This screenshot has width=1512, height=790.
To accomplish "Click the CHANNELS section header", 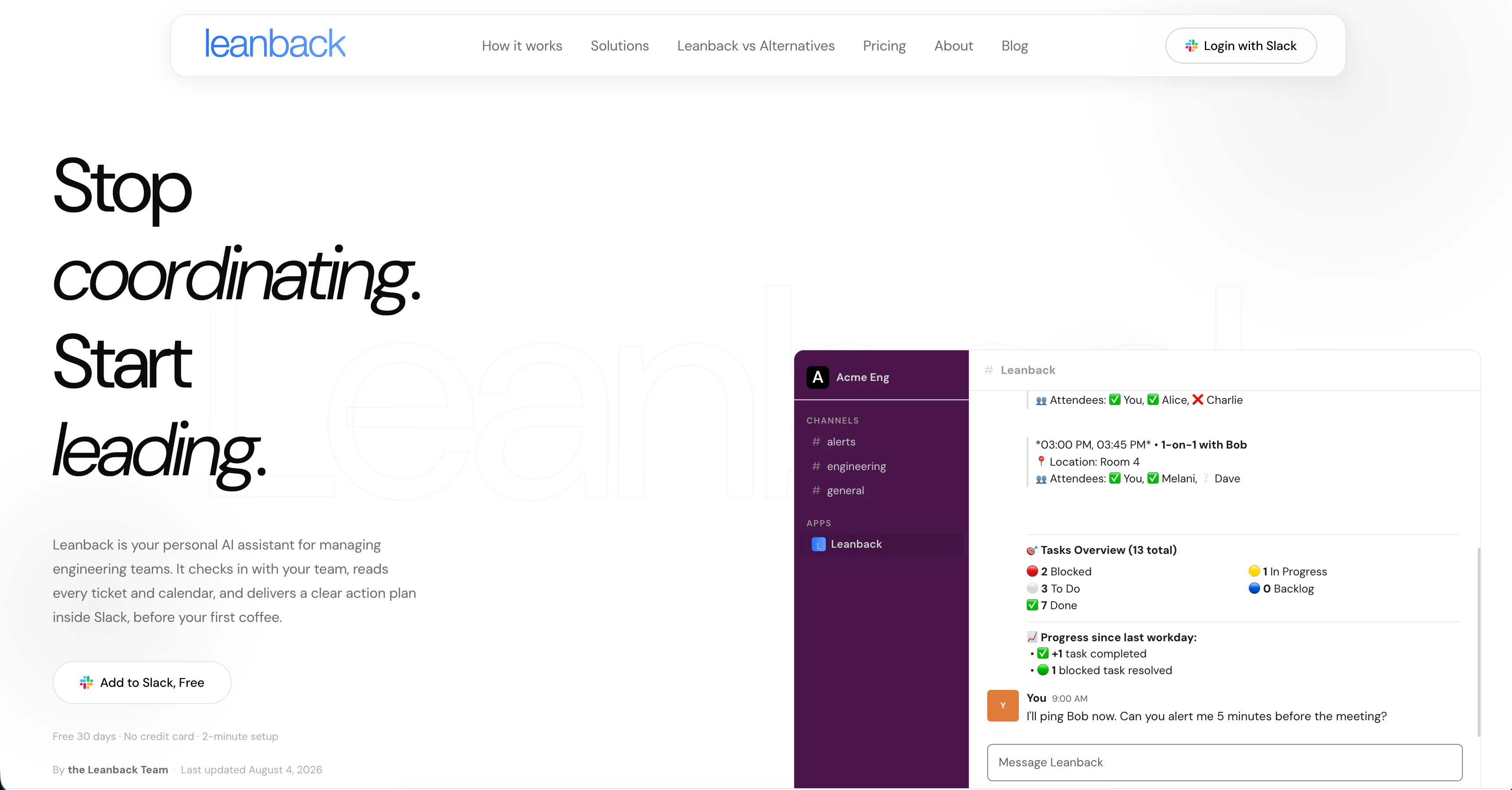I will [x=832, y=420].
